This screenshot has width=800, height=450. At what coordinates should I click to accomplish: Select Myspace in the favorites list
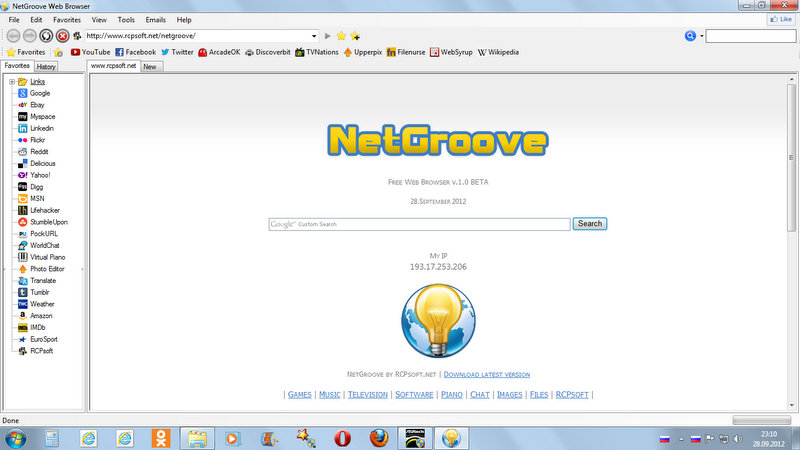[x=37, y=117]
